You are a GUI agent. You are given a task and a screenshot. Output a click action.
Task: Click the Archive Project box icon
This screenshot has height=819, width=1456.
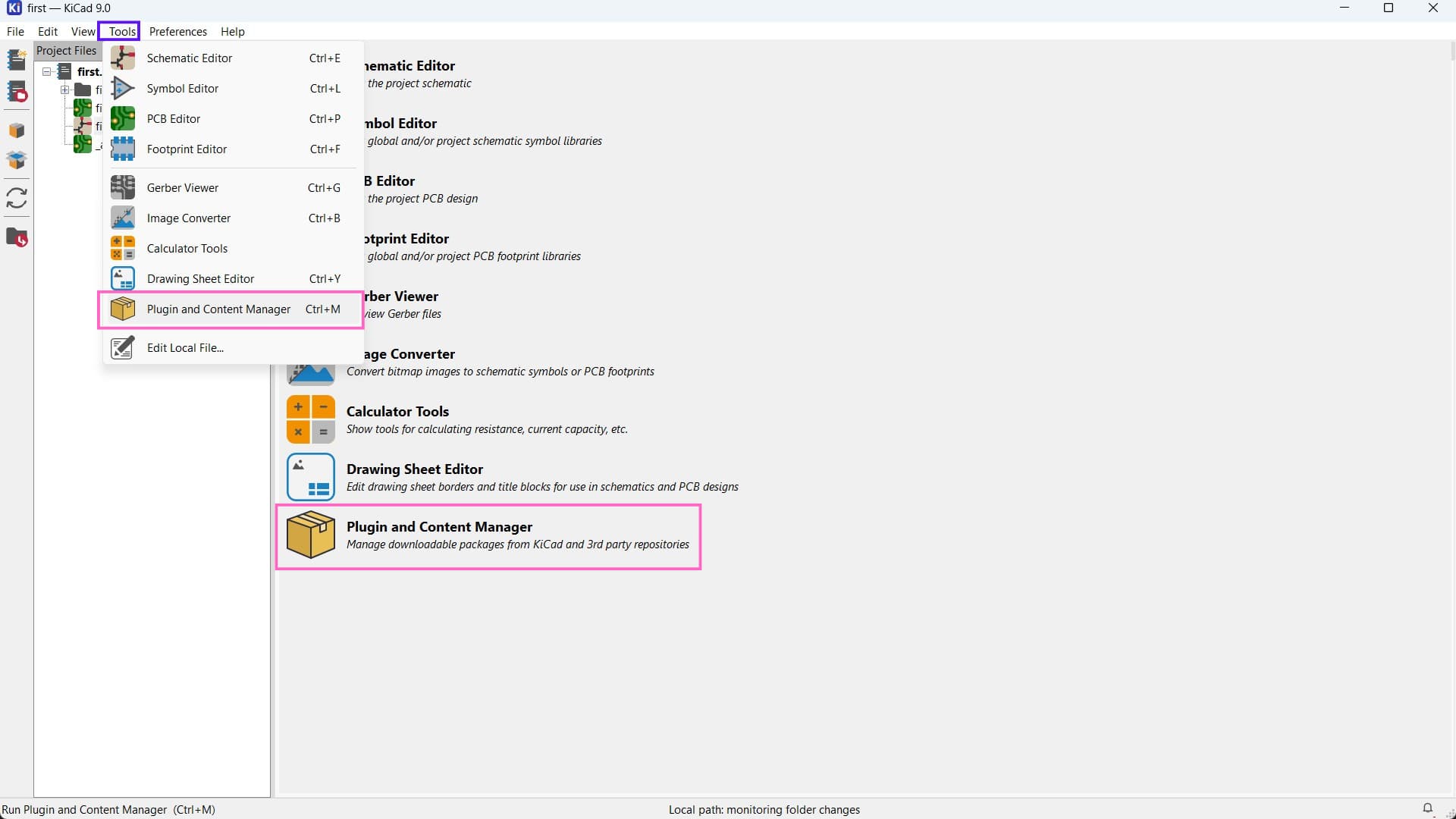pyautogui.click(x=17, y=130)
